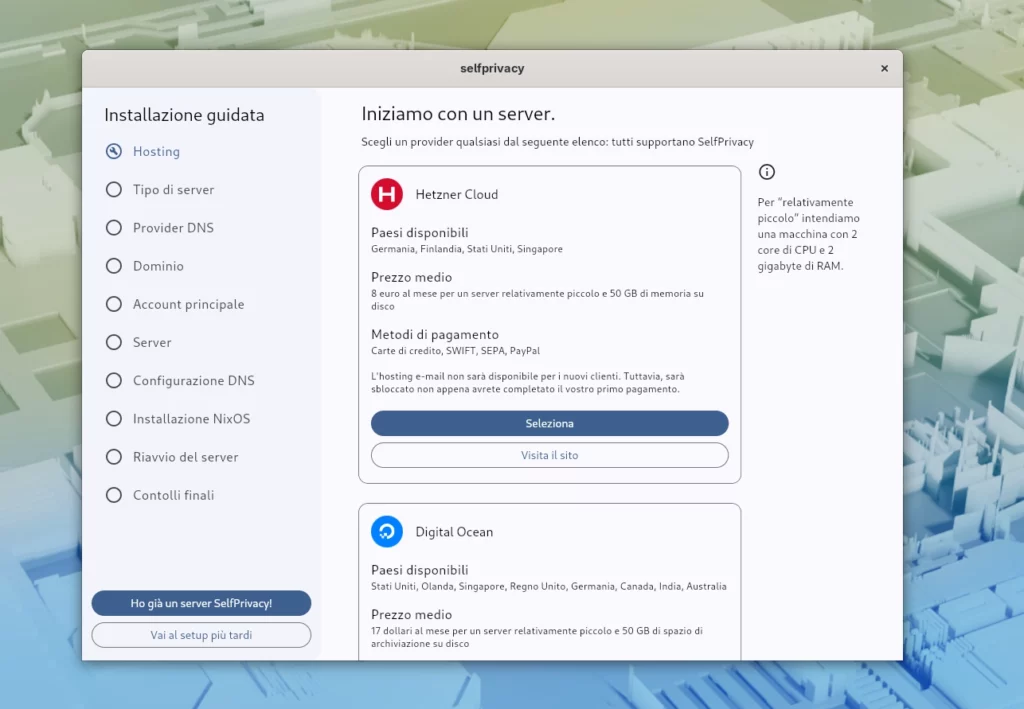The height and width of the screenshot is (709, 1024).
Task: Click Ho già un server SelfPrivacy!
Action: [x=201, y=603]
